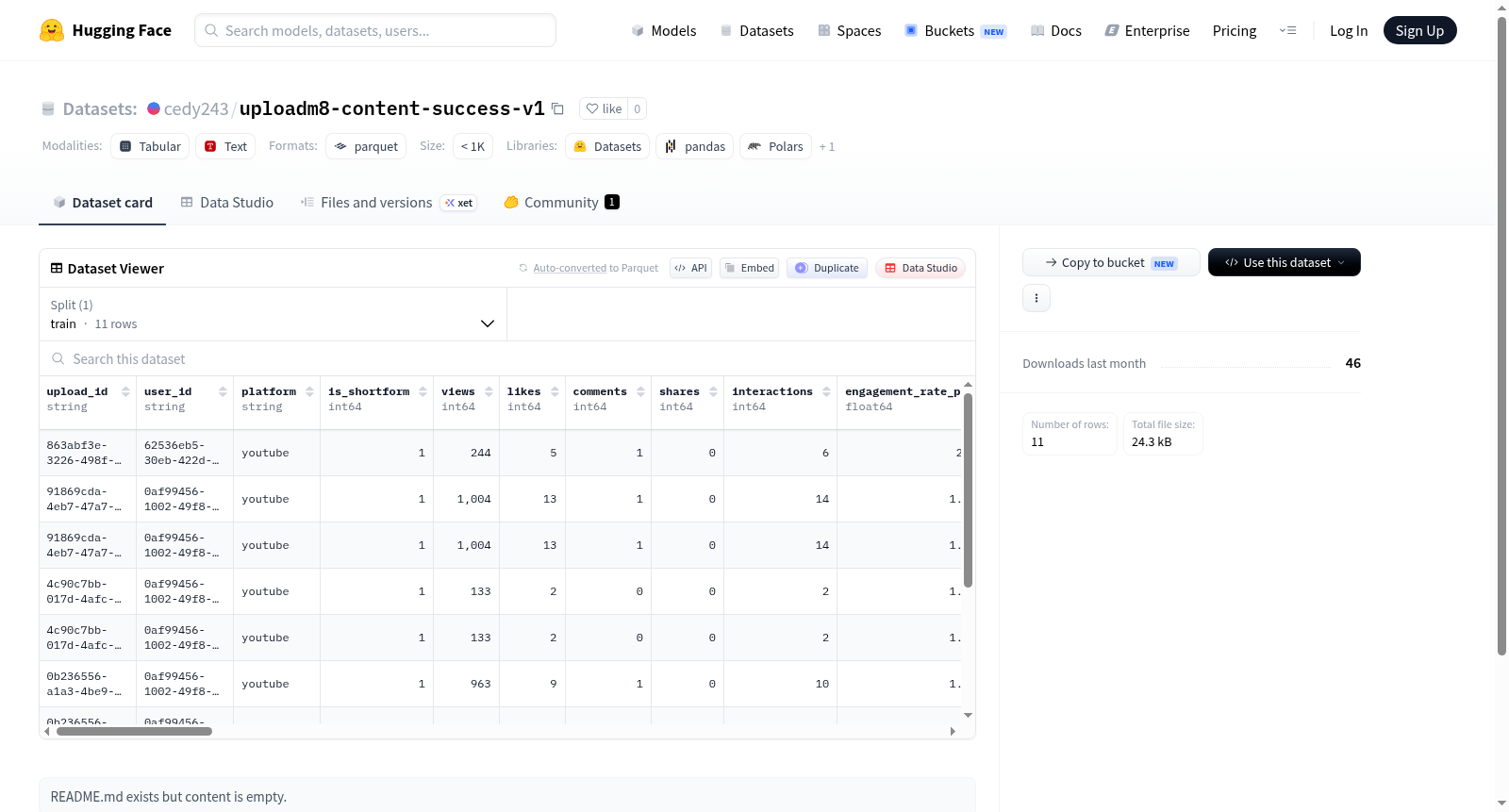Select the parquet format tag
Image resolution: width=1509 pixels, height=812 pixels.
[366, 146]
